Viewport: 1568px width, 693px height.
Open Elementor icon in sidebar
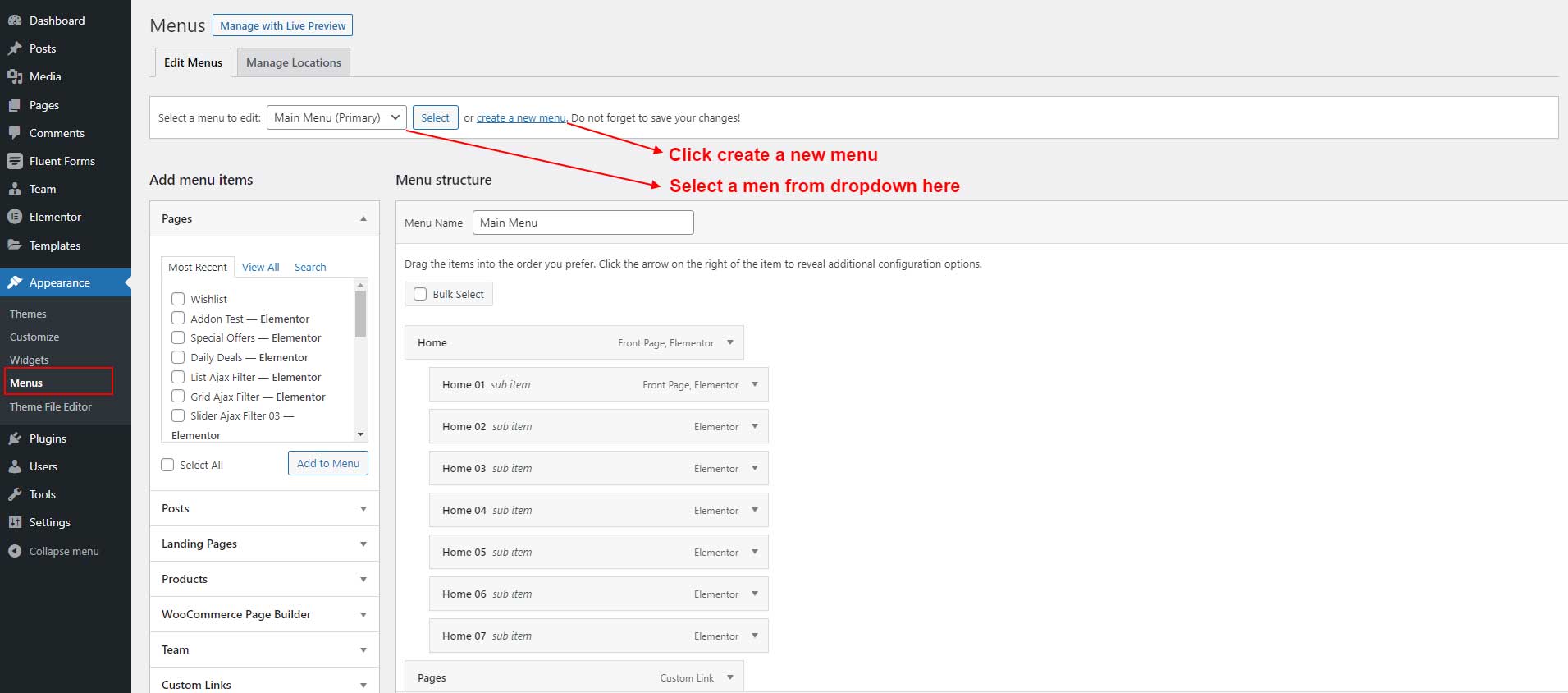tap(15, 217)
